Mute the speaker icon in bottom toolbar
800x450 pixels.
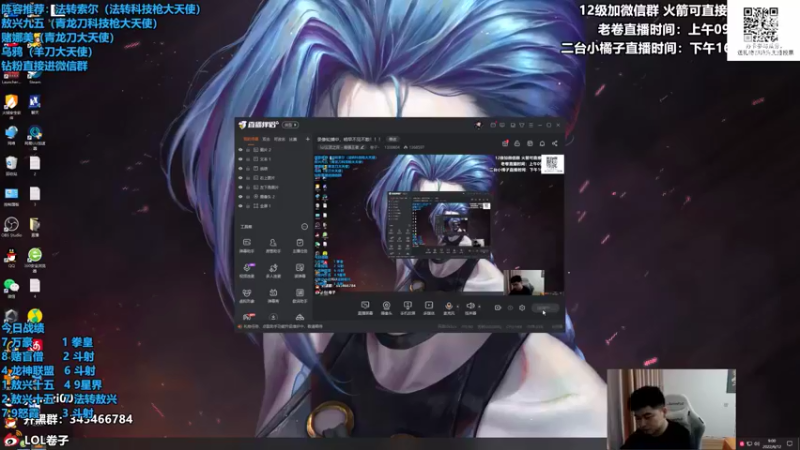[x=470, y=307]
